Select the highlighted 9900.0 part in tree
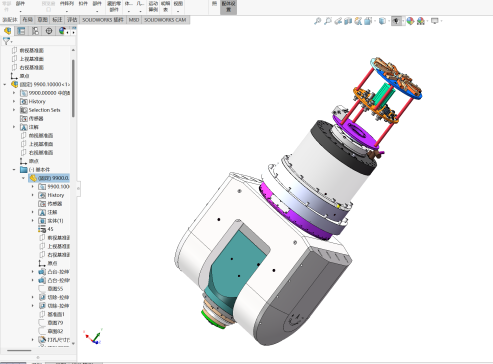Image resolution: width=493 pixels, height=364 pixels. pos(49,178)
